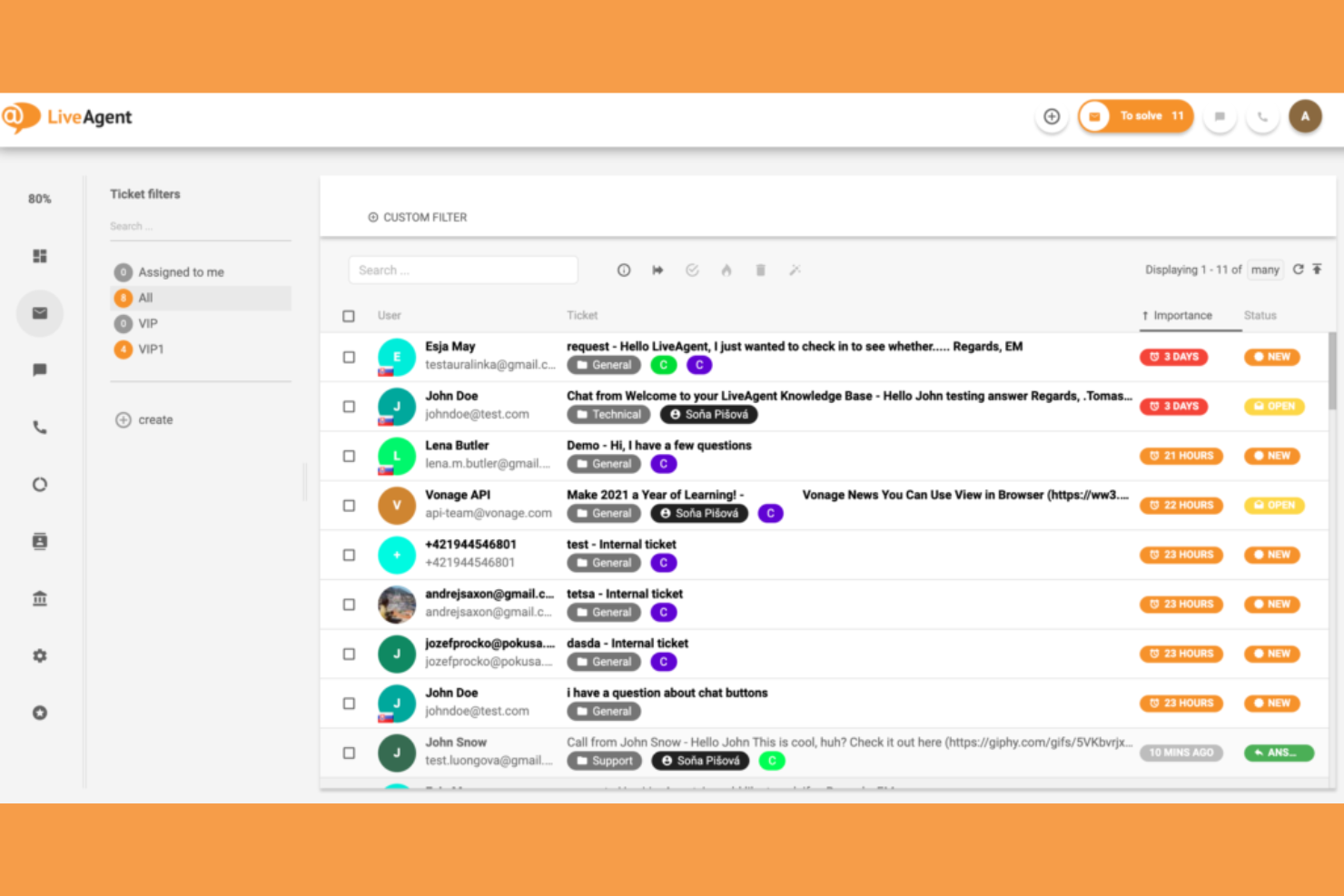Open the Tickets section in the left sidebar
The height and width of the screenshot is (896, 1344).
[40, 313]
